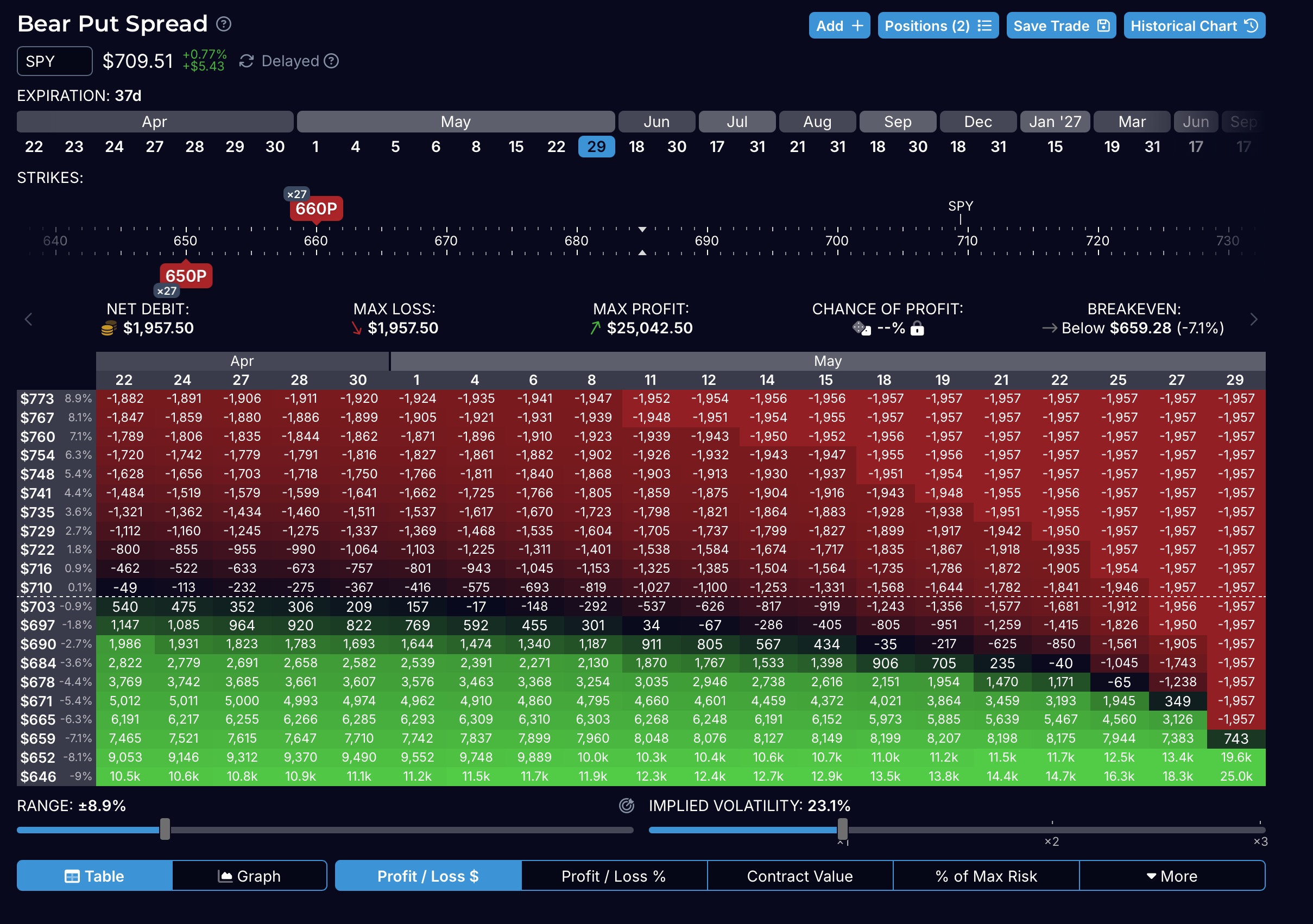Click the right arrow beside Breakeven

1253,319
